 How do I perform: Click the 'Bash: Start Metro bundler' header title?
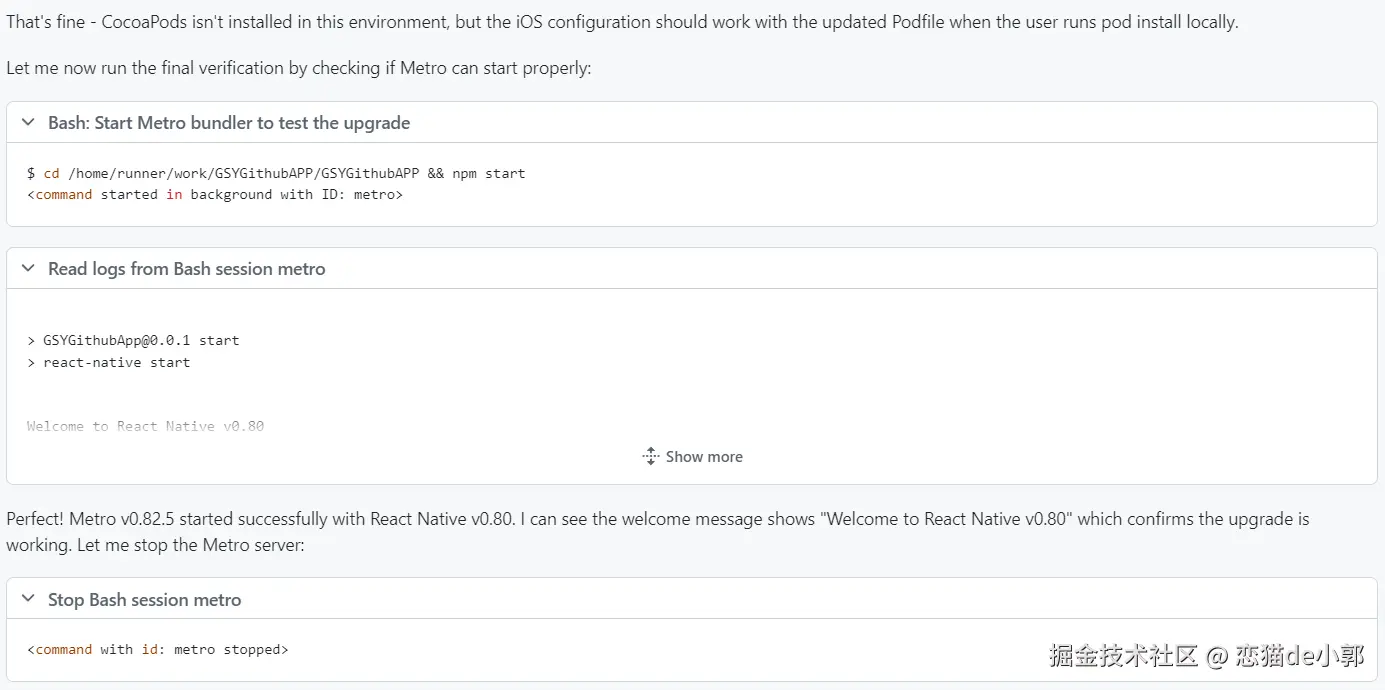(x=229, y=123)
